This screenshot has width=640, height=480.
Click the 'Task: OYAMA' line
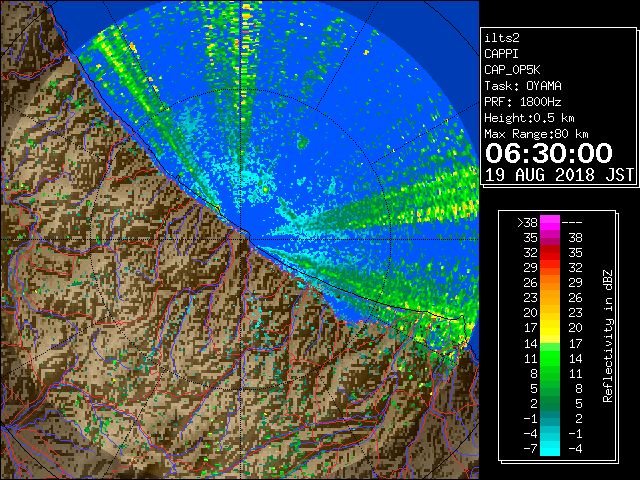point(523,86)
